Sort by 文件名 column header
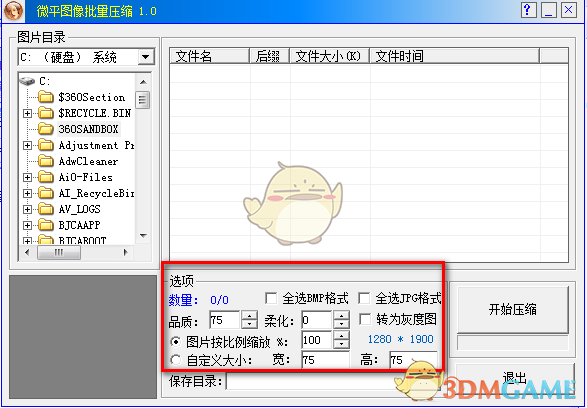This screenshot has height=408, width=587. pyautogui.click(x=210, y=56)
